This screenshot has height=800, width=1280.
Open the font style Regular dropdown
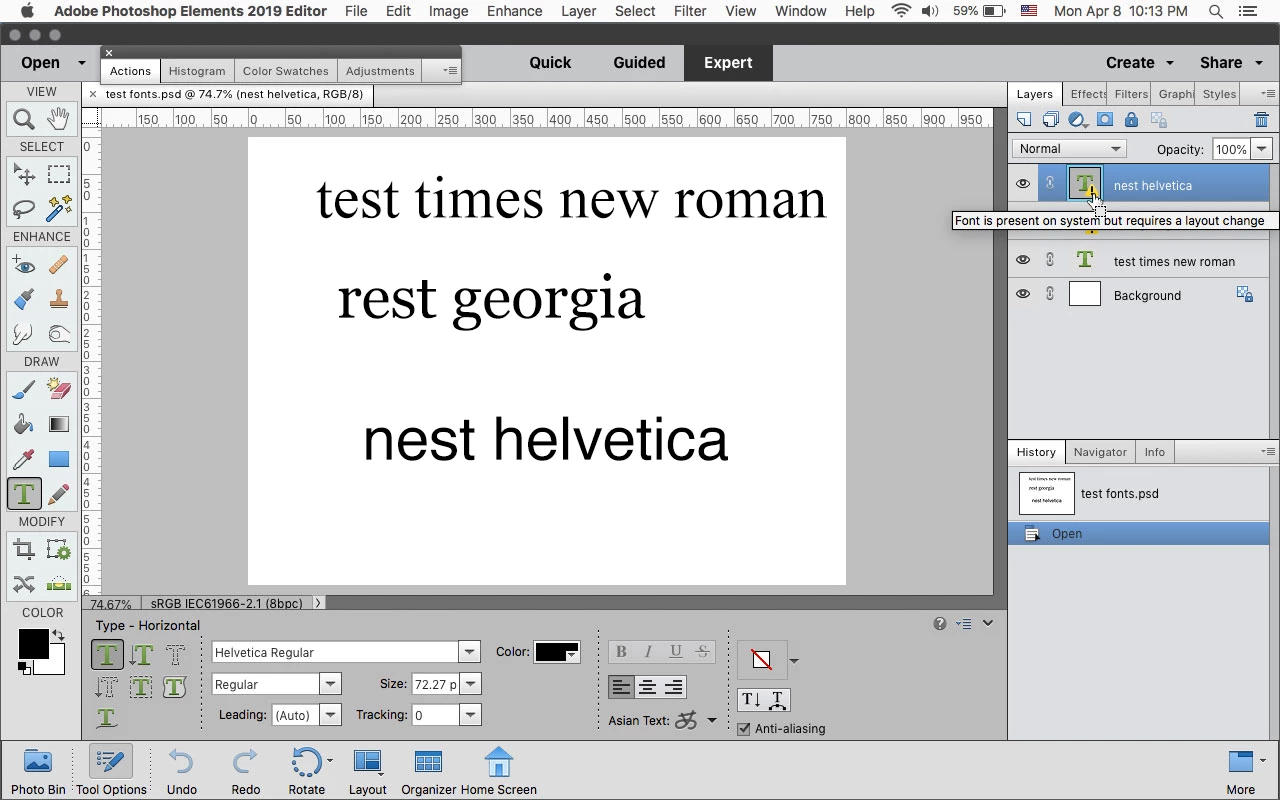pyautogui.click(x=330, y=684)
